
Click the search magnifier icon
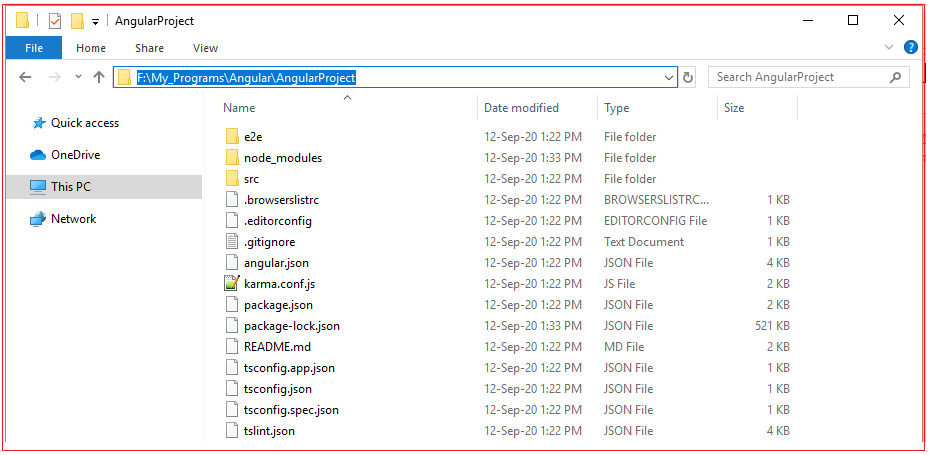pyautogui.click(x=895, y=77)
